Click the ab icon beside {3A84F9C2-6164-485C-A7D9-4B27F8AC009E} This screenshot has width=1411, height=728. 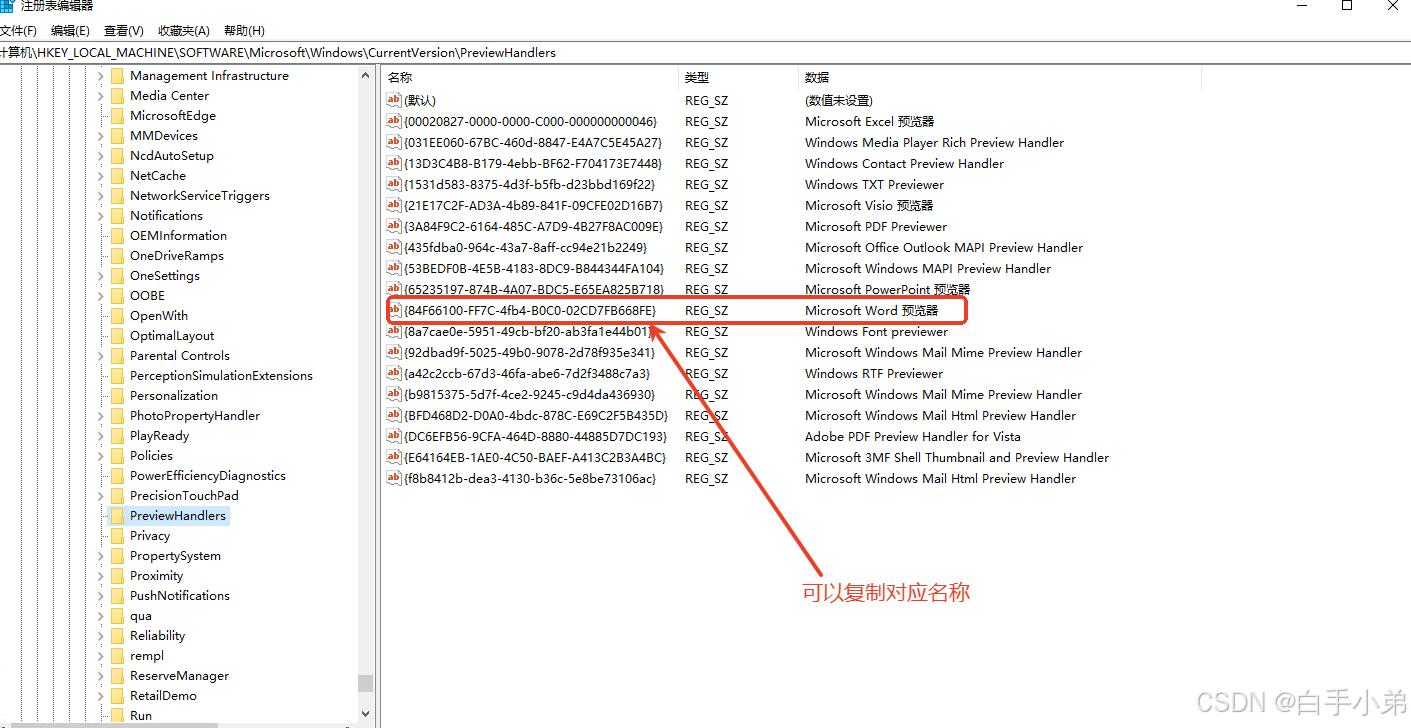click(x=394, y=226)
